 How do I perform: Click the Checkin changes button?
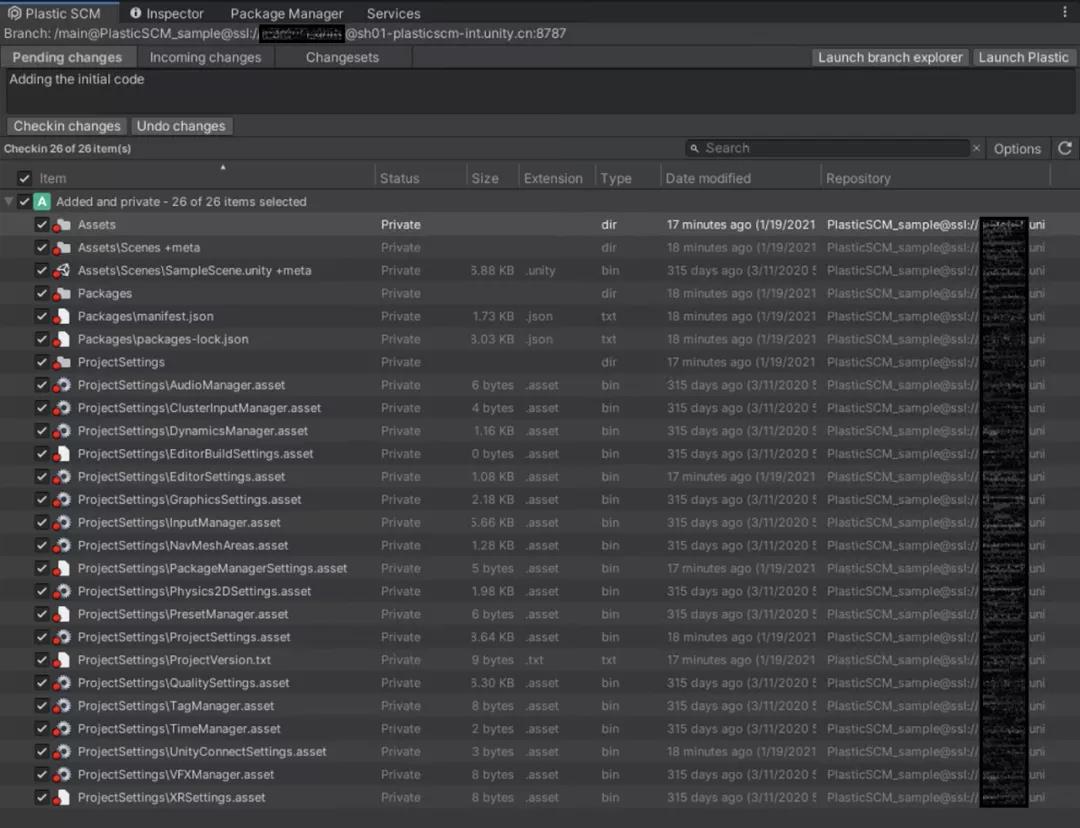pyautogui.click(x=67, y=126)
